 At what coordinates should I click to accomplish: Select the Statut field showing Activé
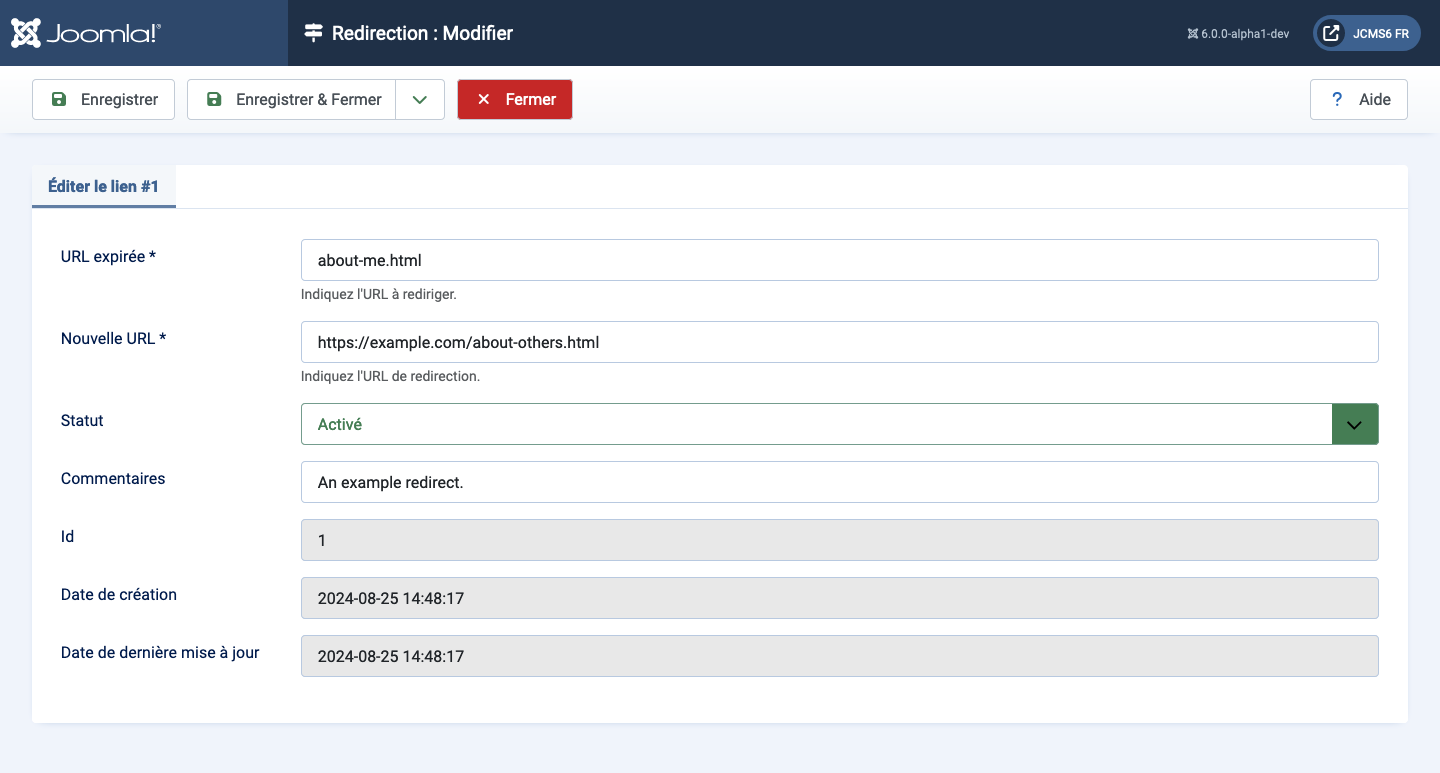[840, 424]
